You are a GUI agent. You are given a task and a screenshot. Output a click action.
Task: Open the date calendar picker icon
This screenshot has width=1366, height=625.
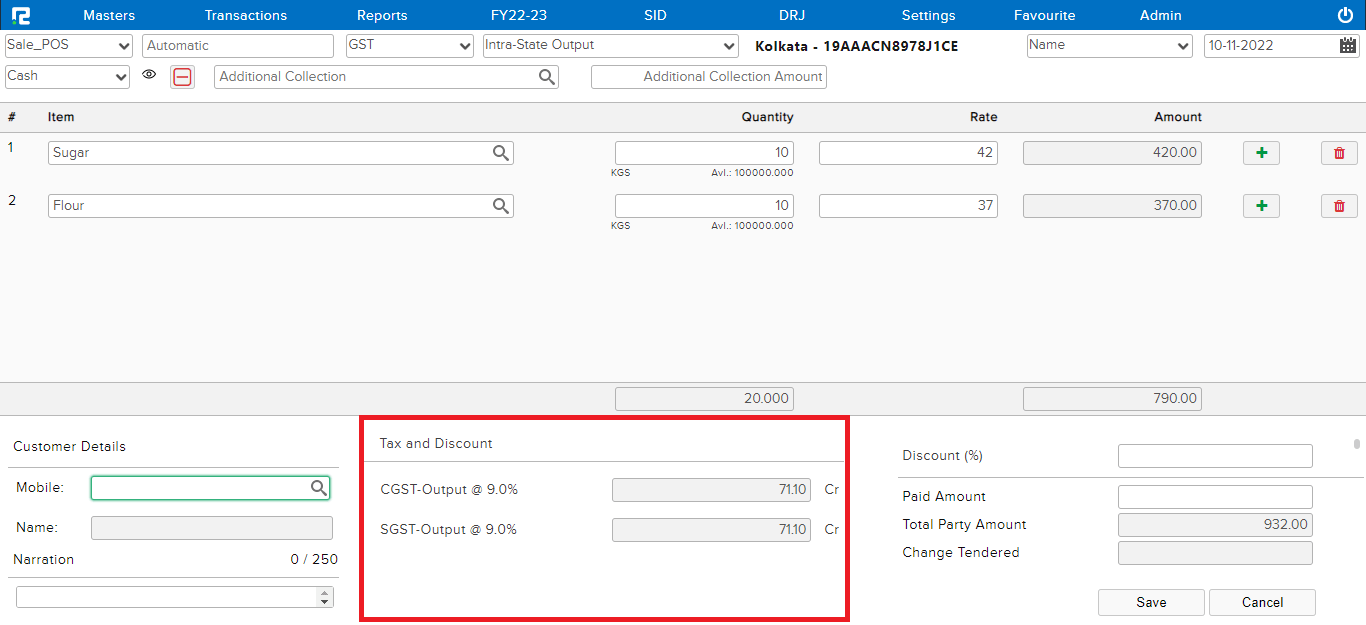coord(1348,45)
